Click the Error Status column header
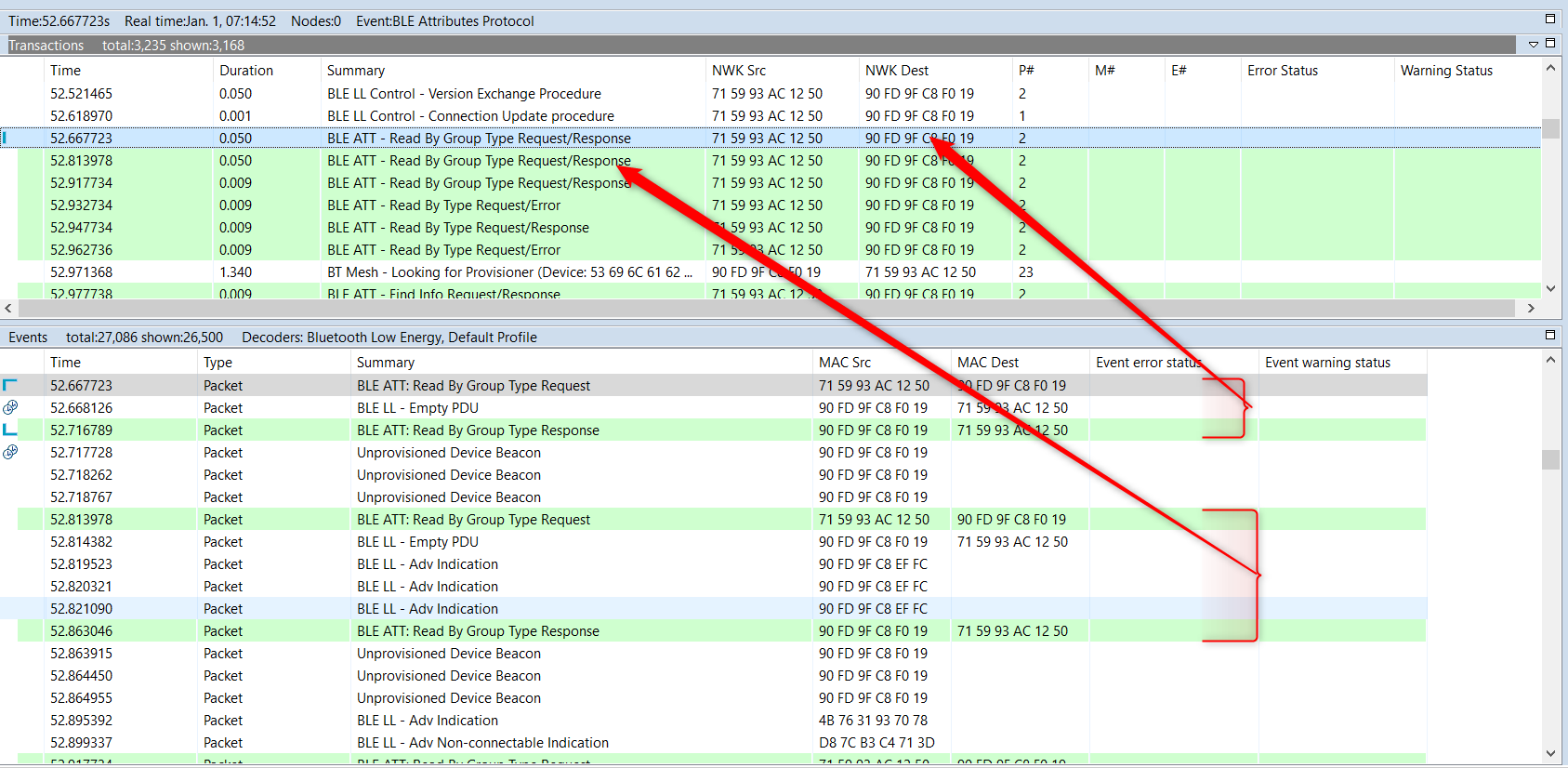1568x768 pixels. 1282,71
